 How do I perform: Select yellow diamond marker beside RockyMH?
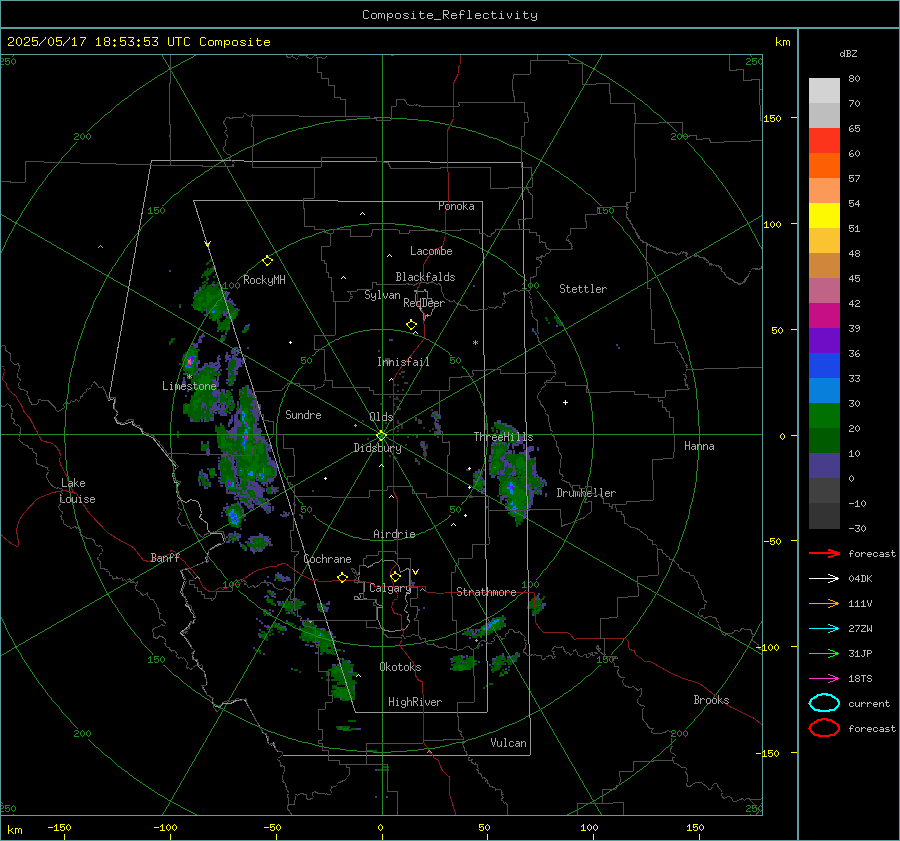[267, 261]
